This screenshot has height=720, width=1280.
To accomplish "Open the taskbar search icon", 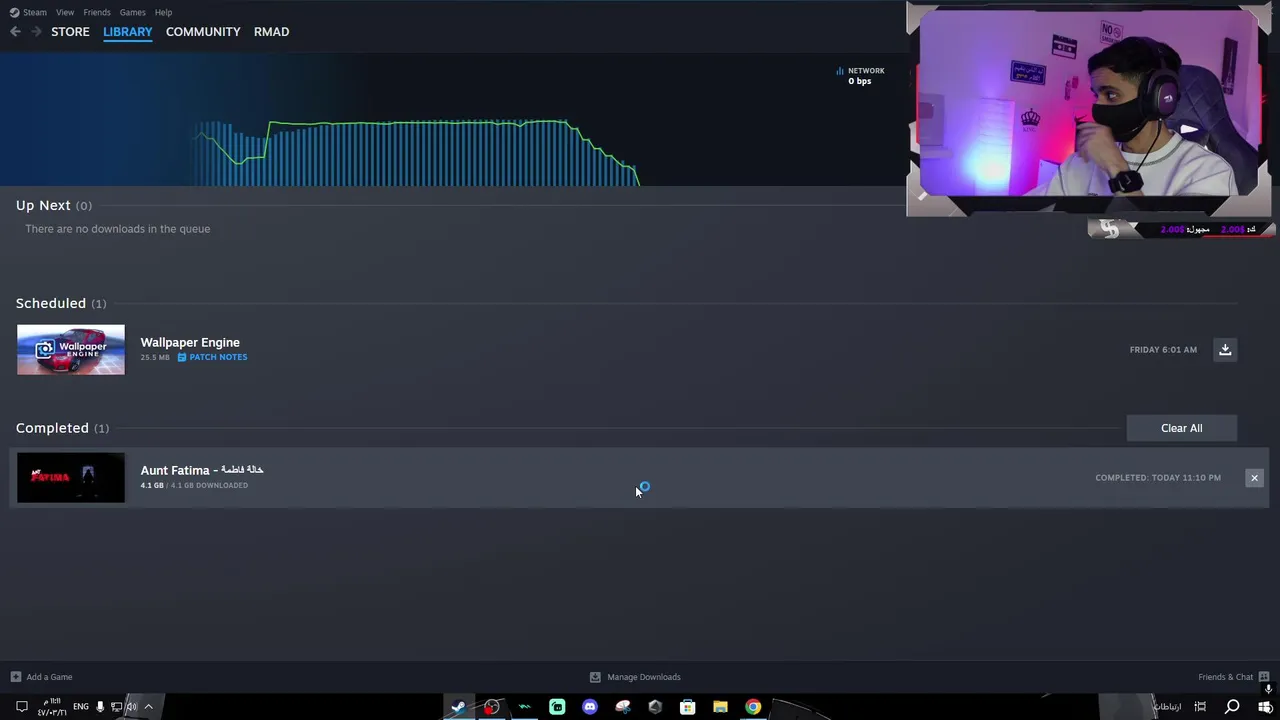I will coord(1232,707).
